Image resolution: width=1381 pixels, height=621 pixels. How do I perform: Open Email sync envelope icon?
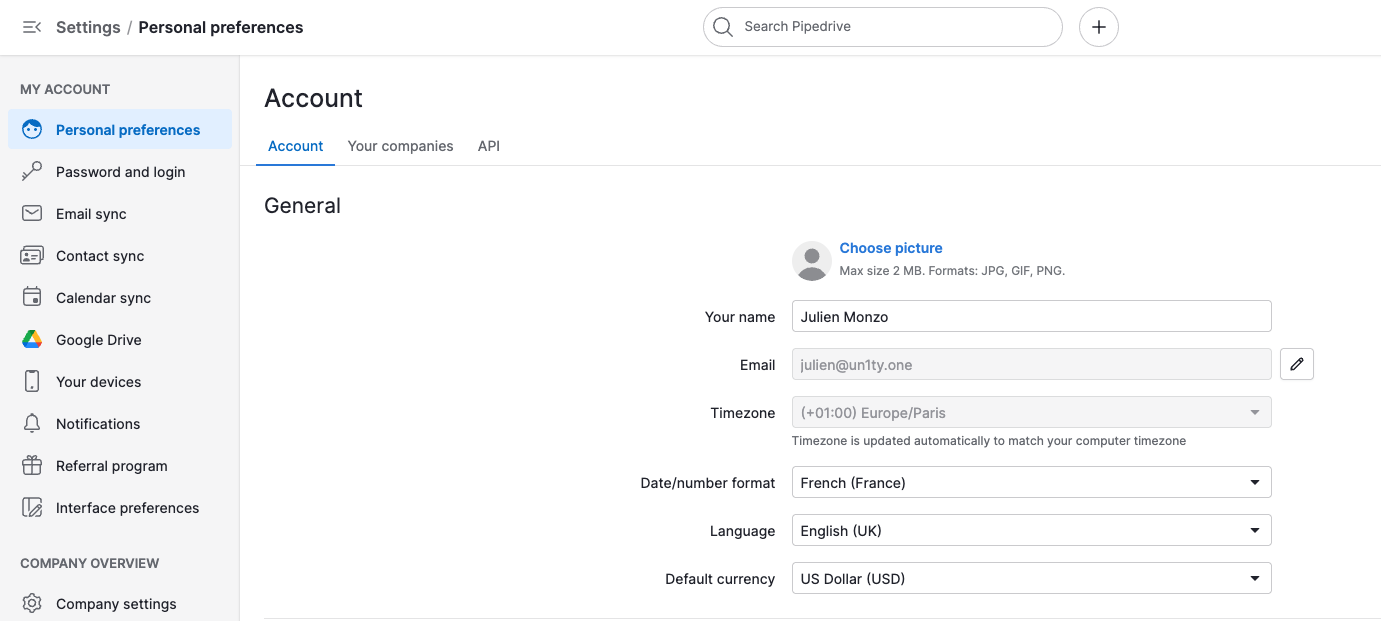(32, 214)
